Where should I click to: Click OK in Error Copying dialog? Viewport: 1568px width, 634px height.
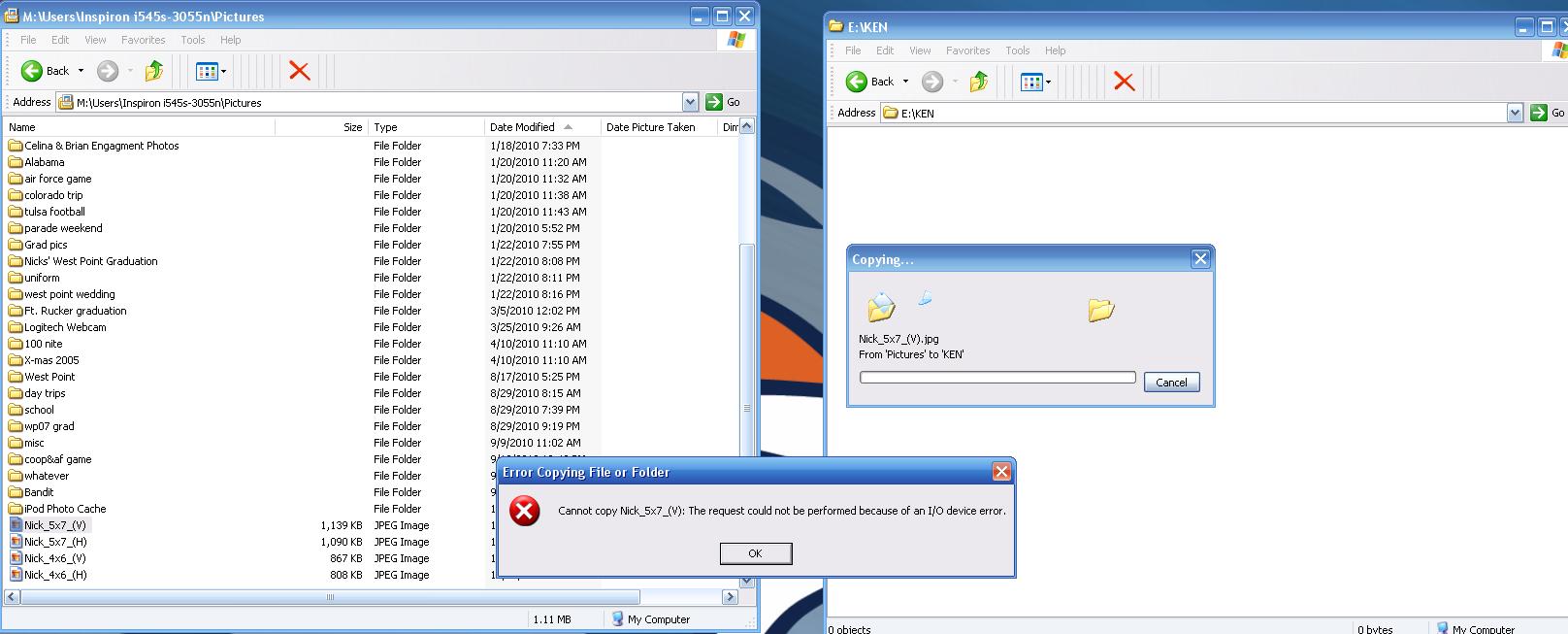coord(756,553)
